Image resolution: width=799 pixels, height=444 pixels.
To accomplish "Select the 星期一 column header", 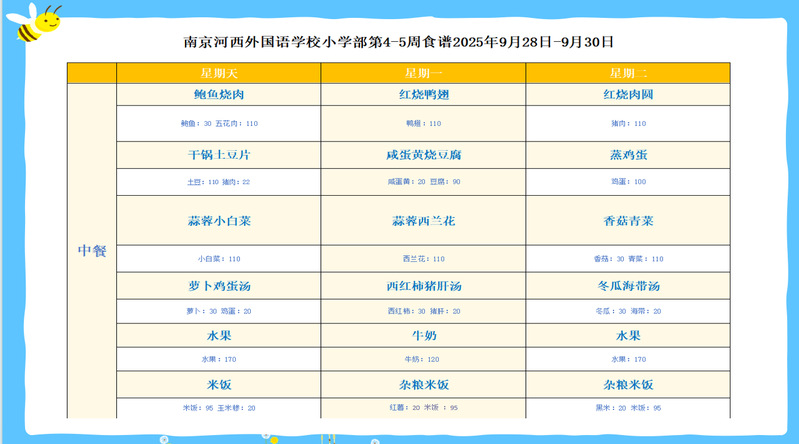I will [x=423, y=73].
